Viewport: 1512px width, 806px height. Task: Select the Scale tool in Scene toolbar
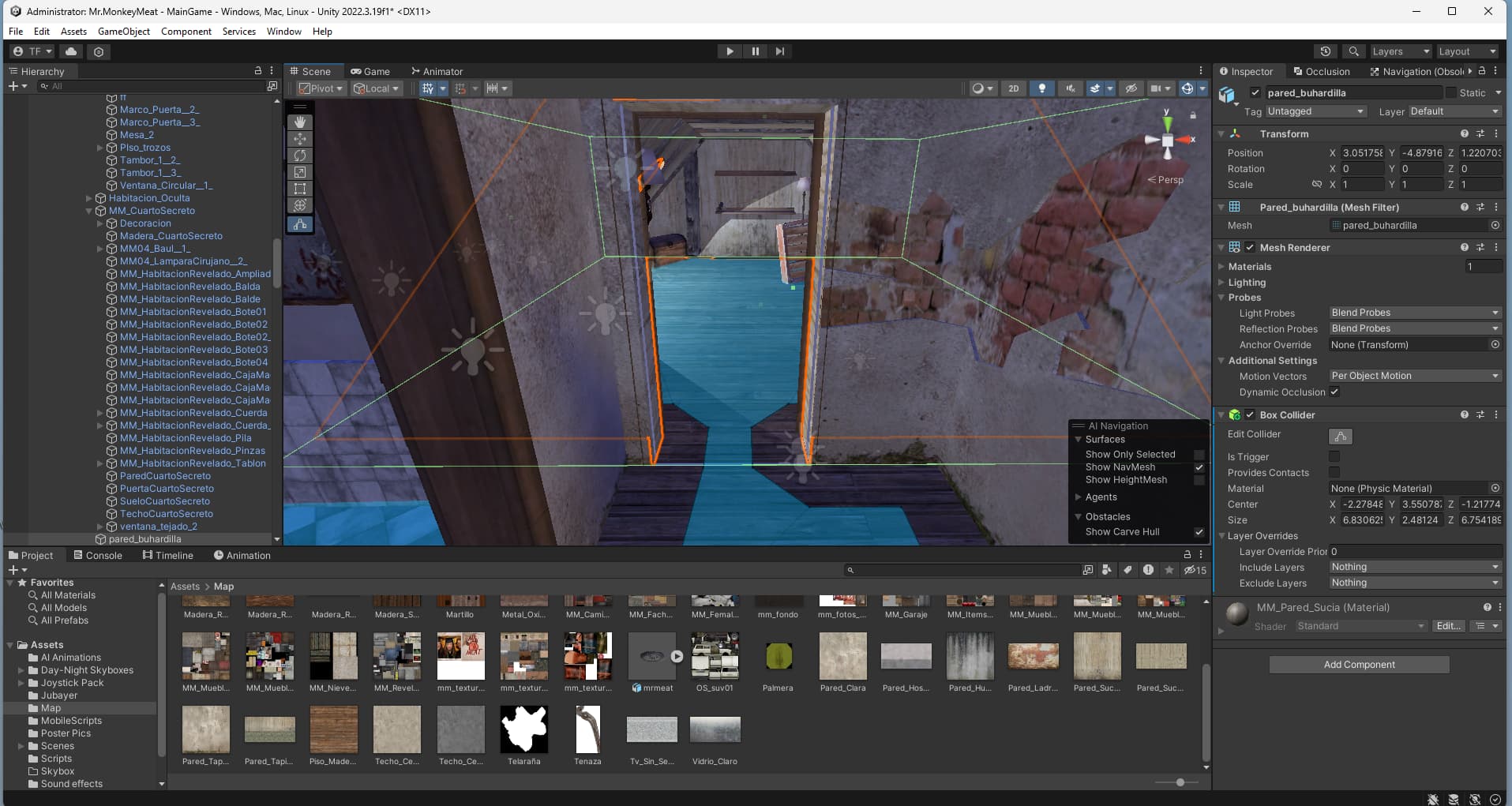[300, 172]
